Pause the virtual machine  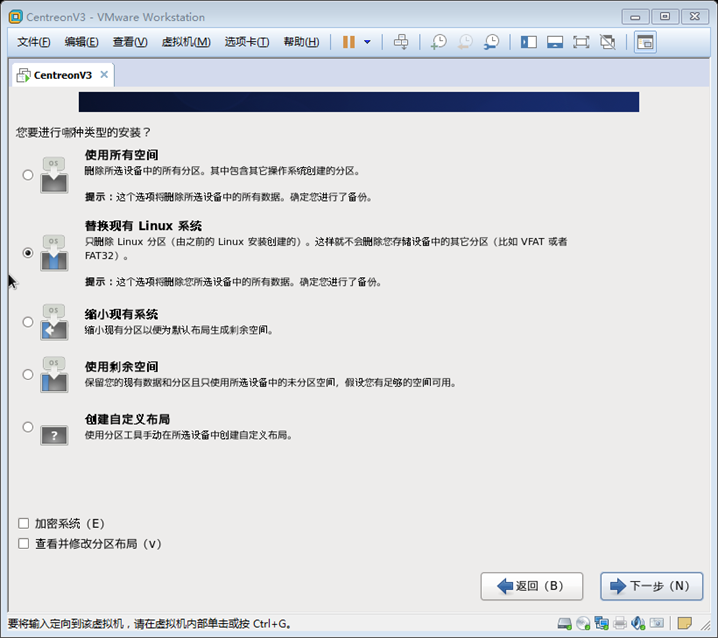tap(349, 42)
